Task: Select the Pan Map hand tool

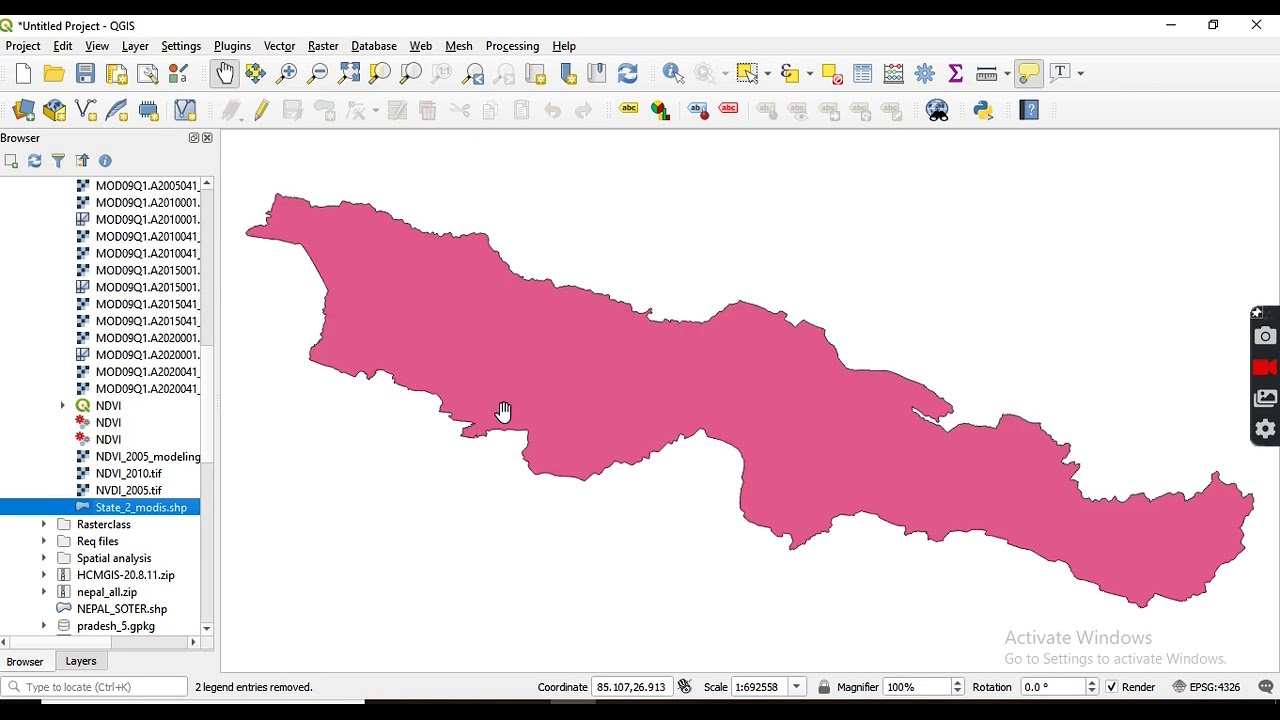Action: tap(225, 73)
